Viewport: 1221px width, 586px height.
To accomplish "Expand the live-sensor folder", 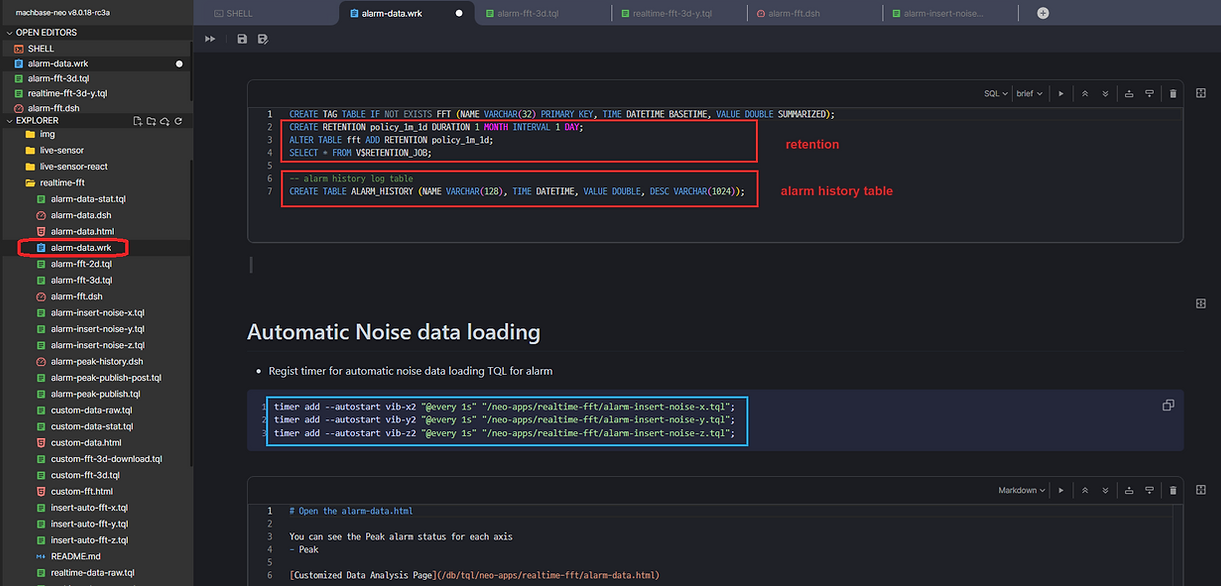I will pyautogui.click(x=61, y=150).
